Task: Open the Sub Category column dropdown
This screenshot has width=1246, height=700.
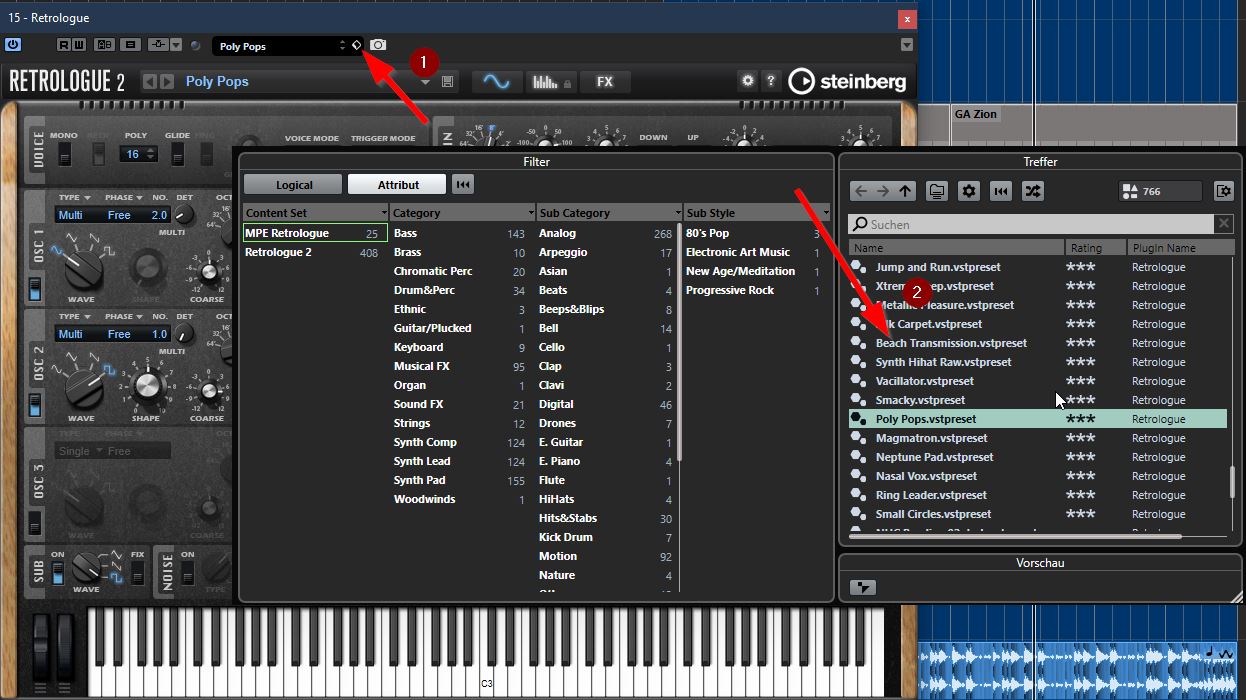Action: (677, 213)
